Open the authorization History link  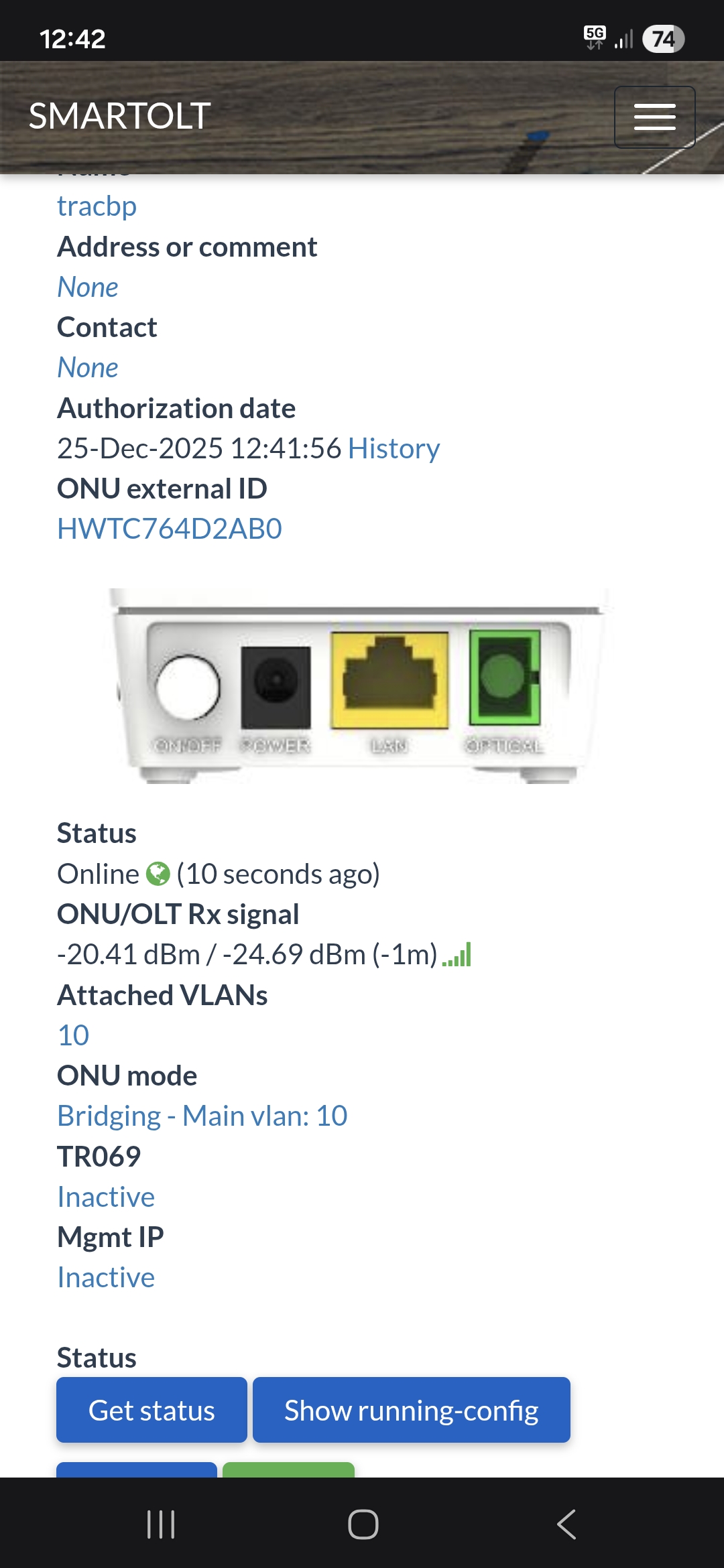(x=394, y=448)
